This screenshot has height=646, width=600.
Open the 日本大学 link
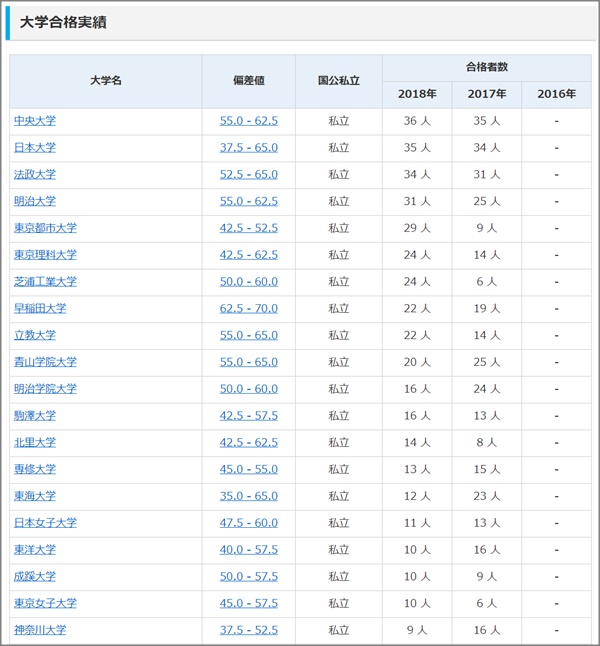(35, 147)
